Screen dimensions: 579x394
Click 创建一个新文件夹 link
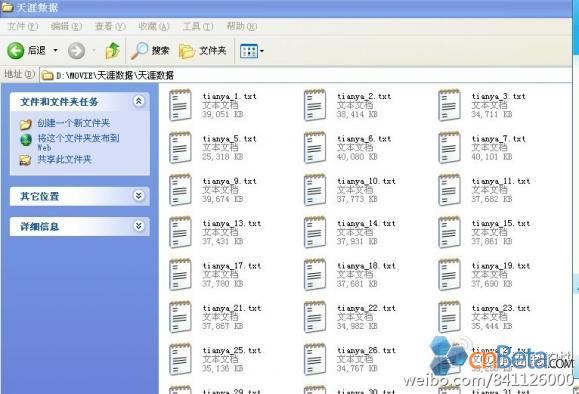pyautogui.click(x=73, y=123)
